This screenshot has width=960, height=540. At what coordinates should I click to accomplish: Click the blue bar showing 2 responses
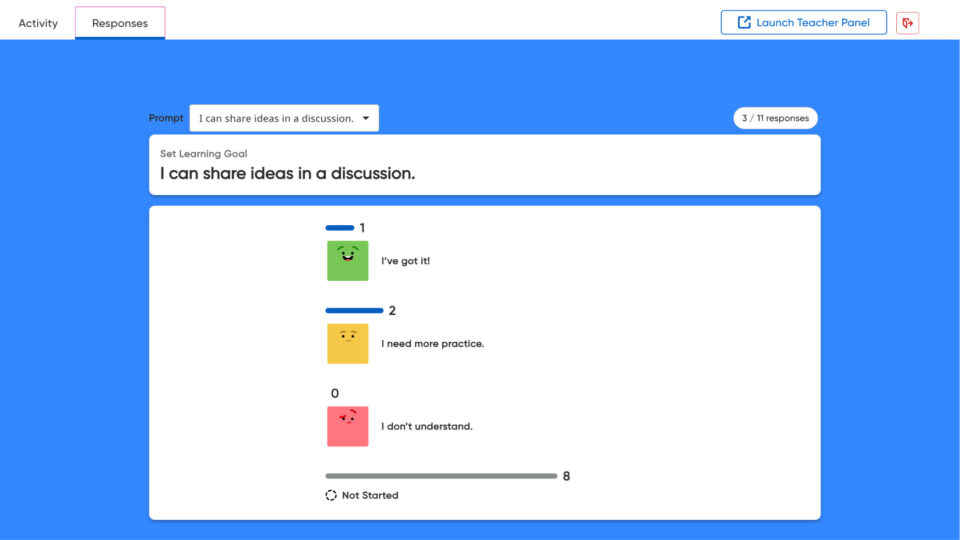tap(354, 310)
